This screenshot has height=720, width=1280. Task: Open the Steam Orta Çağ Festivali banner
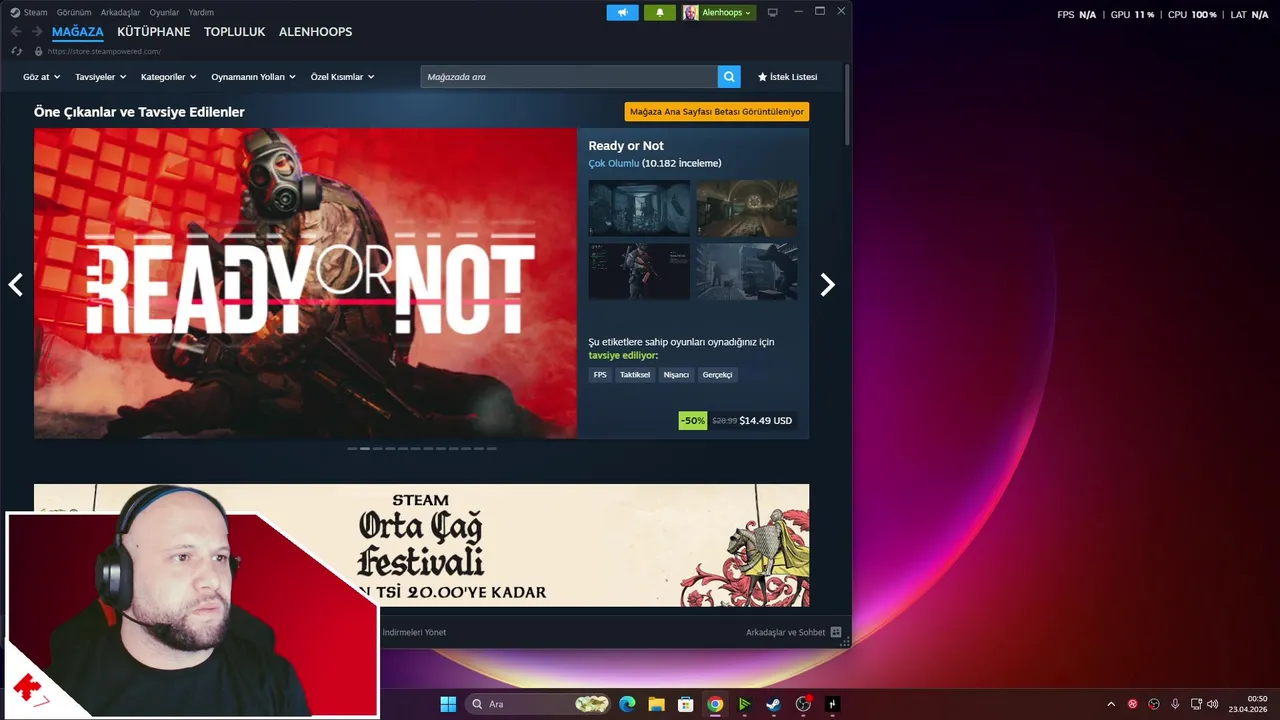click(x=421, y=545)
